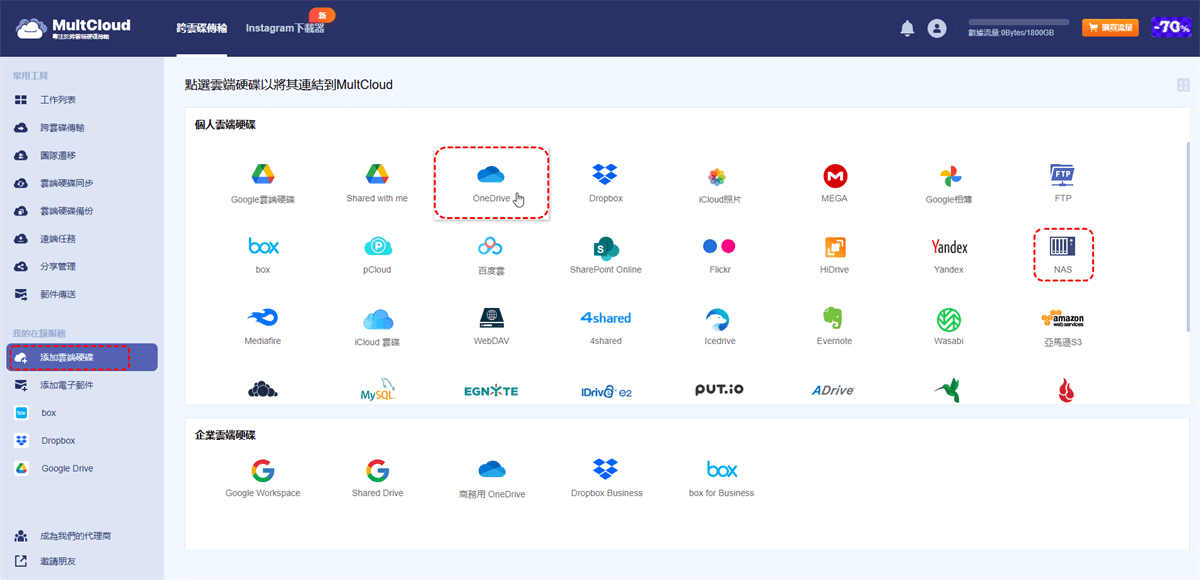This screenshot has height=580, width=1200.
Task: Select the OneDrive cloud icon
Action: point(491,175)
